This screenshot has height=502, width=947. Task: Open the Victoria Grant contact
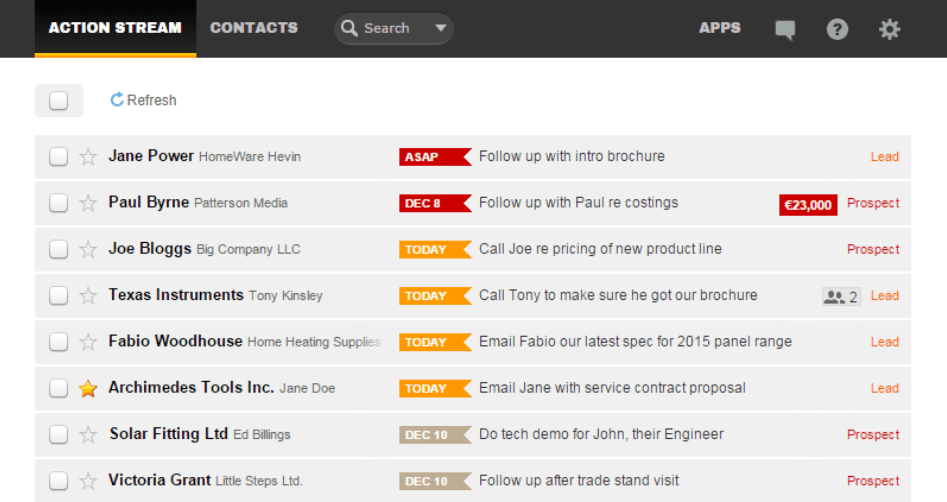click(x=159, y=480)
